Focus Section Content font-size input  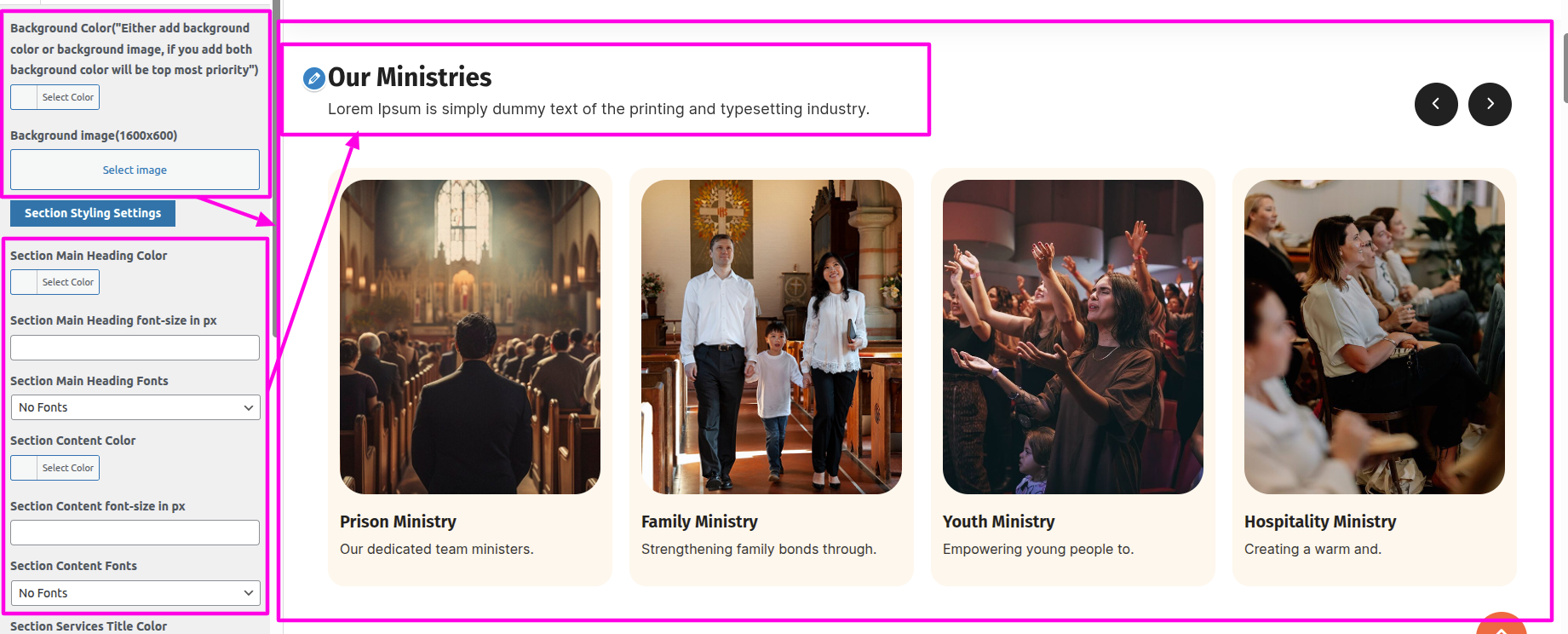[x=135, y=533]
